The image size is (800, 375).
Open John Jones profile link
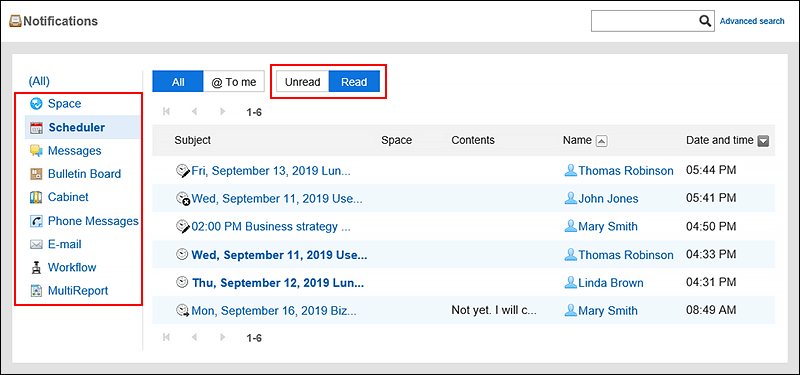pos(608,199)
